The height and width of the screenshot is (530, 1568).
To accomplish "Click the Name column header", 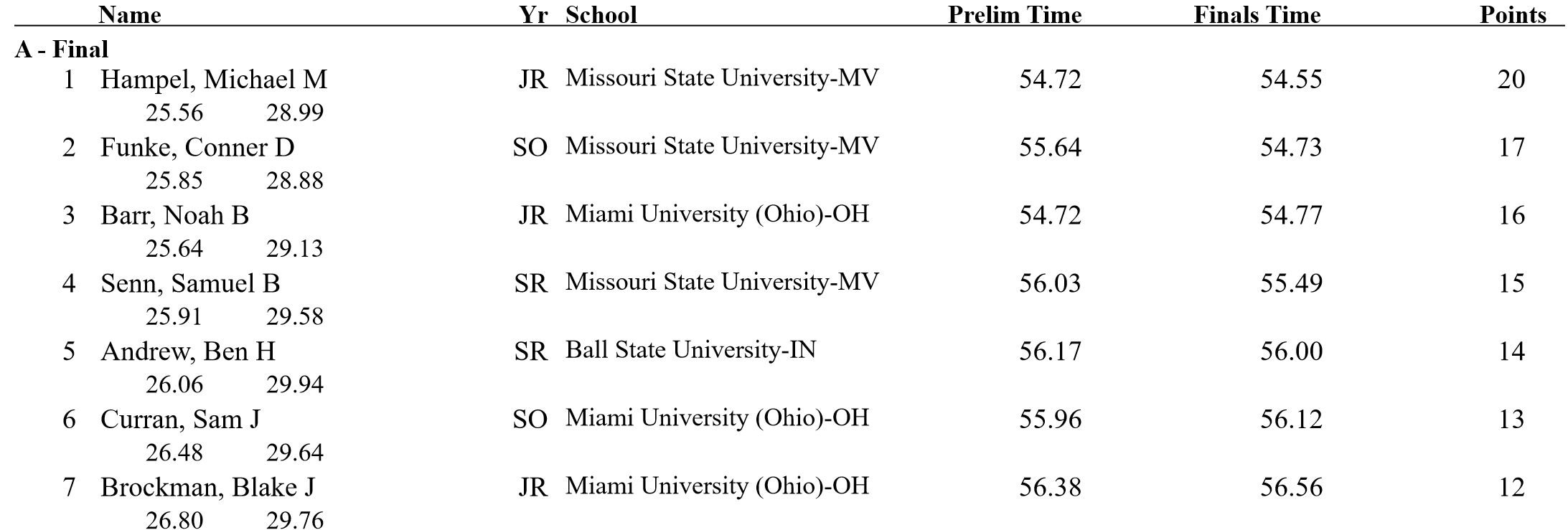I will (x=130, y=15).
